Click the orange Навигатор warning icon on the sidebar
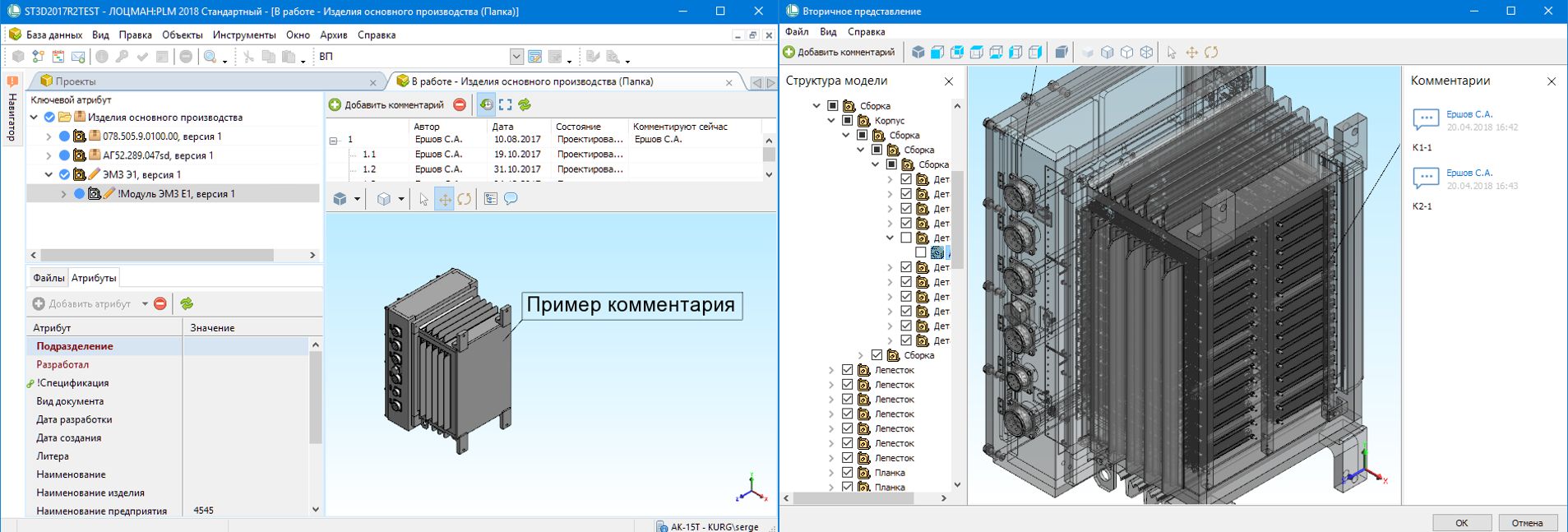1568x532 pixels. [x=12, y=82]
